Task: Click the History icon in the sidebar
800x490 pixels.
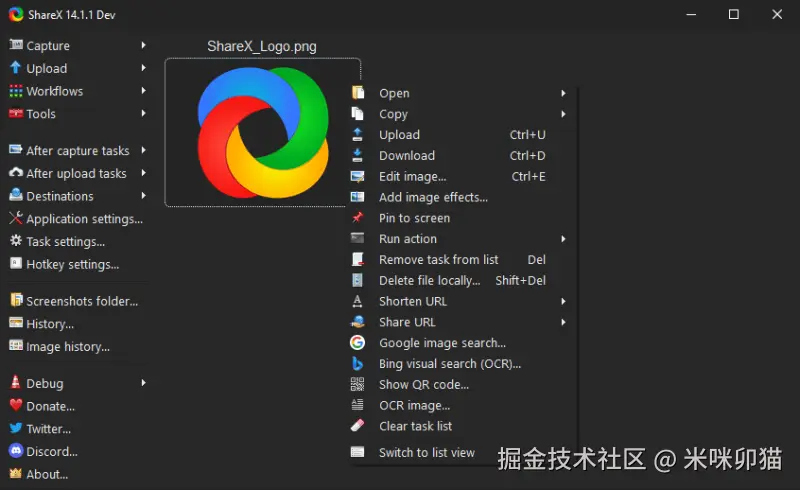Action: click(x=16, y=323)
